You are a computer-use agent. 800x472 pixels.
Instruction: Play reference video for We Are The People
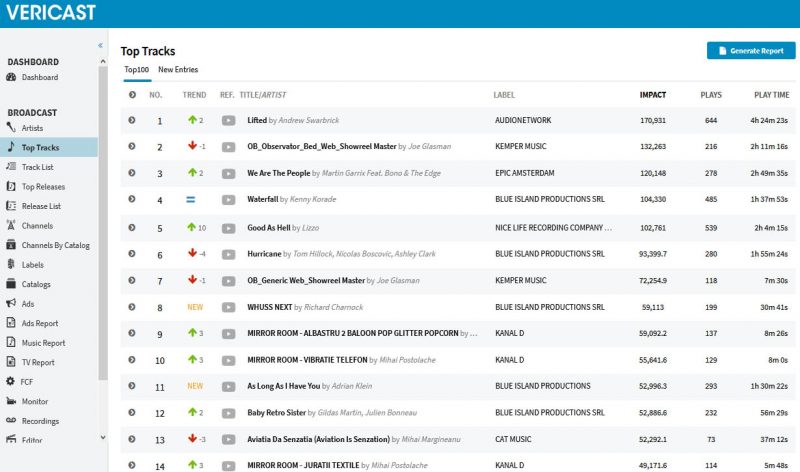(x=229, y=173)
